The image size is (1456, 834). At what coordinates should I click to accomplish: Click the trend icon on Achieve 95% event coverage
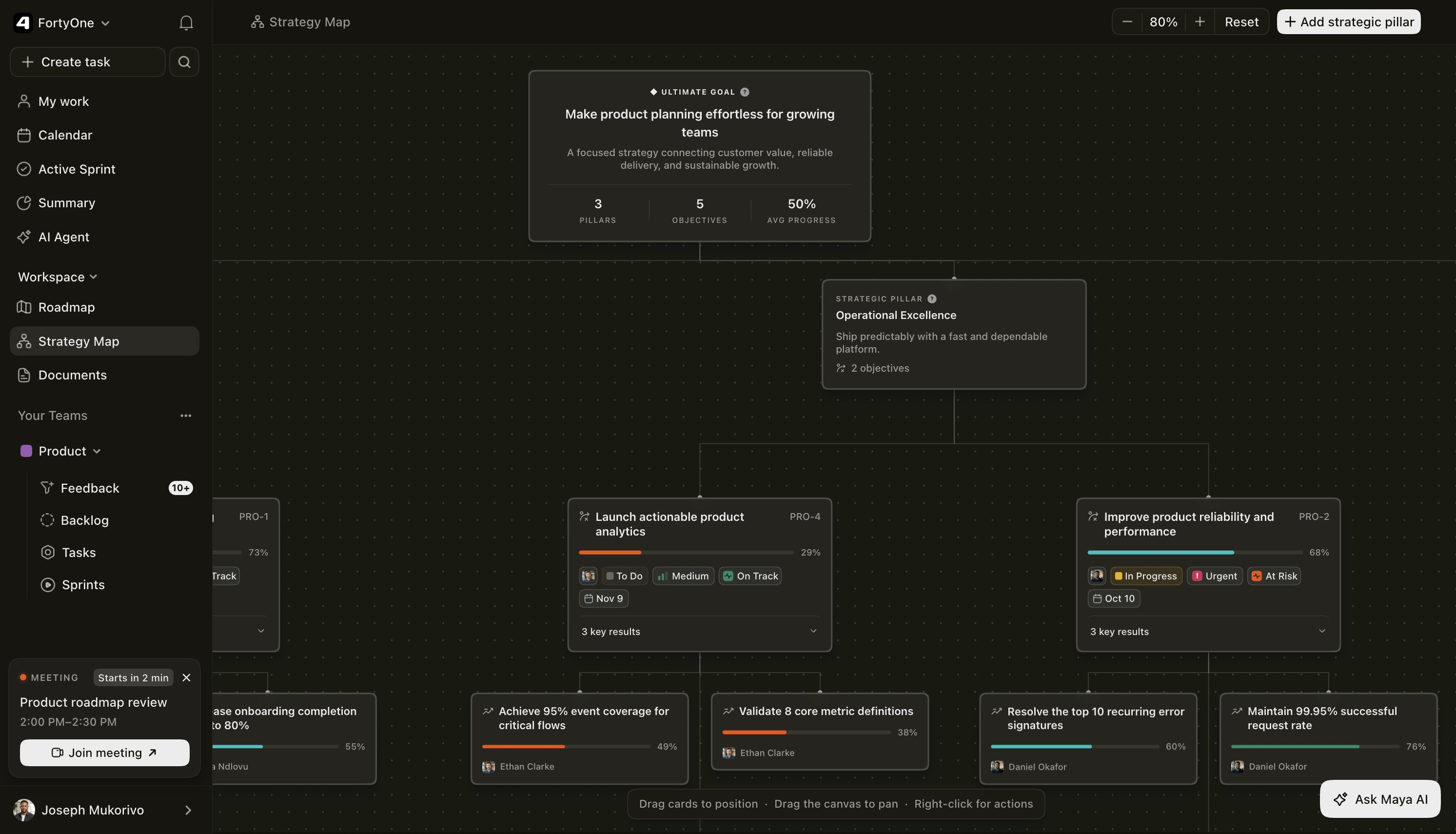pos(488,711)
